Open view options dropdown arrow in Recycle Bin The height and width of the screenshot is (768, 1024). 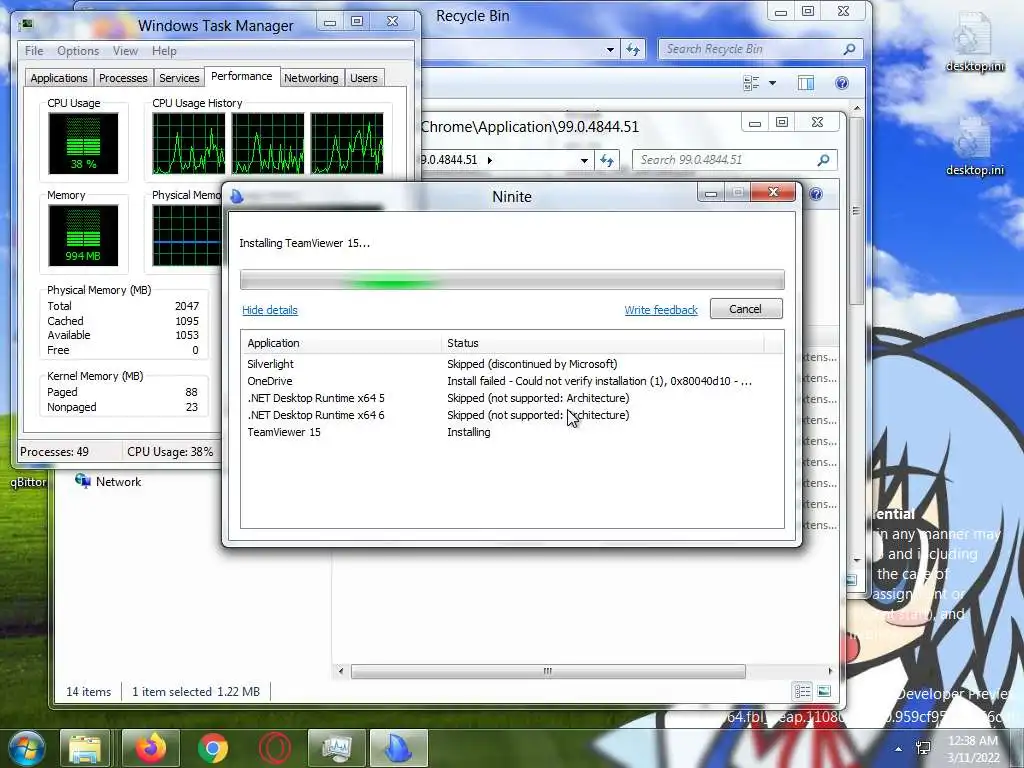[773, 83]
